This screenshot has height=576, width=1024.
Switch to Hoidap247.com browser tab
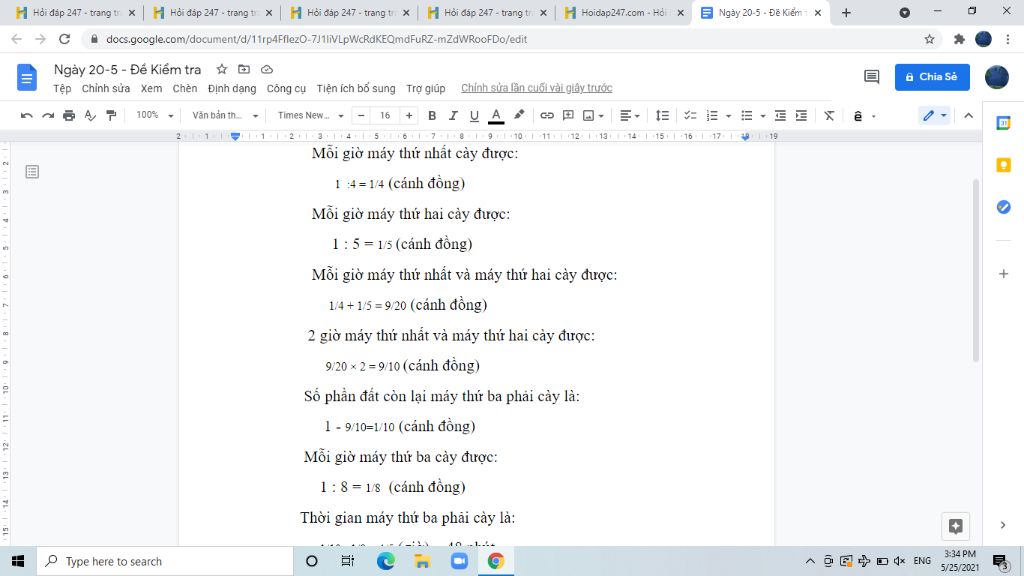click(623, 12)
